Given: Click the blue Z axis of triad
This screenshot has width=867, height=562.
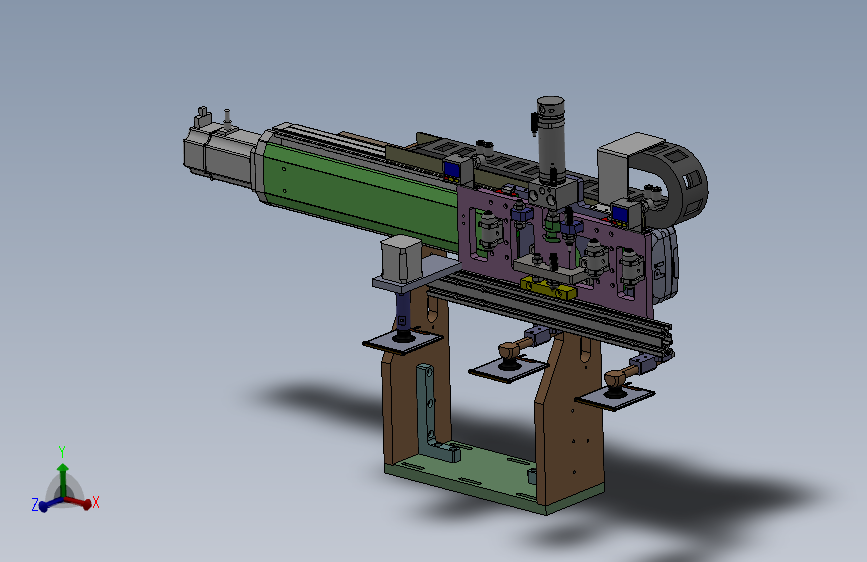Looking at the screenshot, I should pyautogui.click(x=49, y=504).
